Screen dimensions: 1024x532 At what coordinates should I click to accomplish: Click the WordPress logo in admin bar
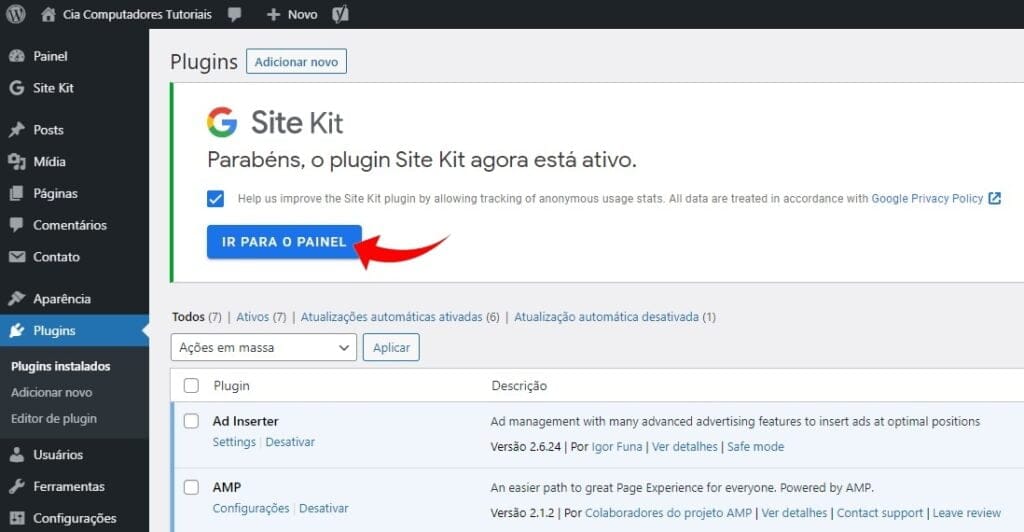coord(16,14)
